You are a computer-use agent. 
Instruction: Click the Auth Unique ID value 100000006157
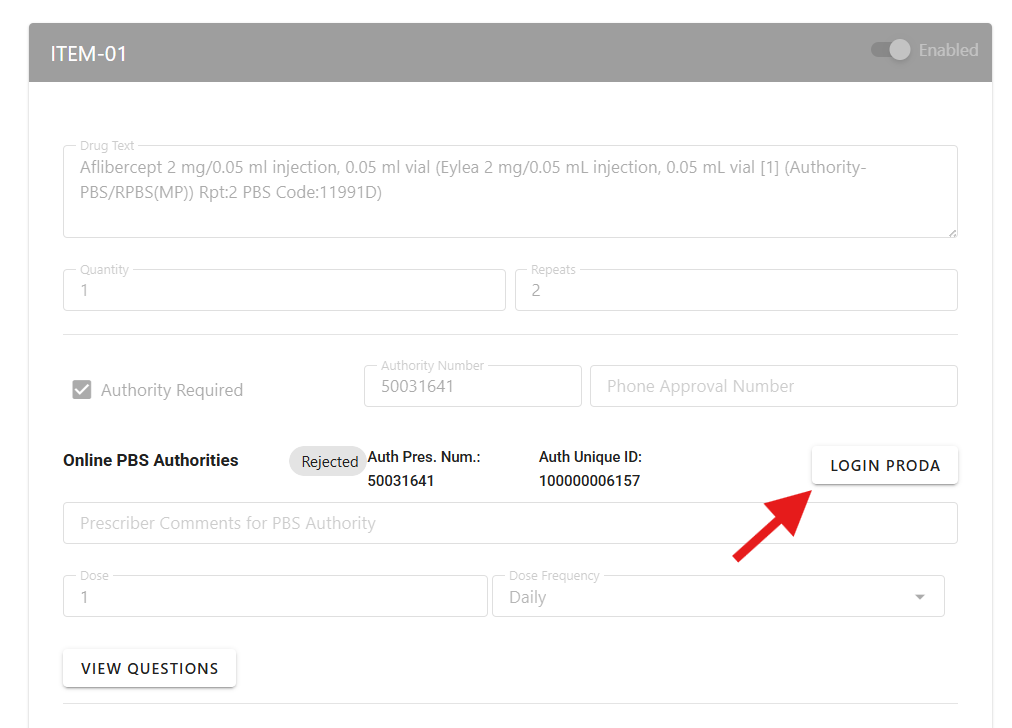pyautogui.click(x=589, y=481)
